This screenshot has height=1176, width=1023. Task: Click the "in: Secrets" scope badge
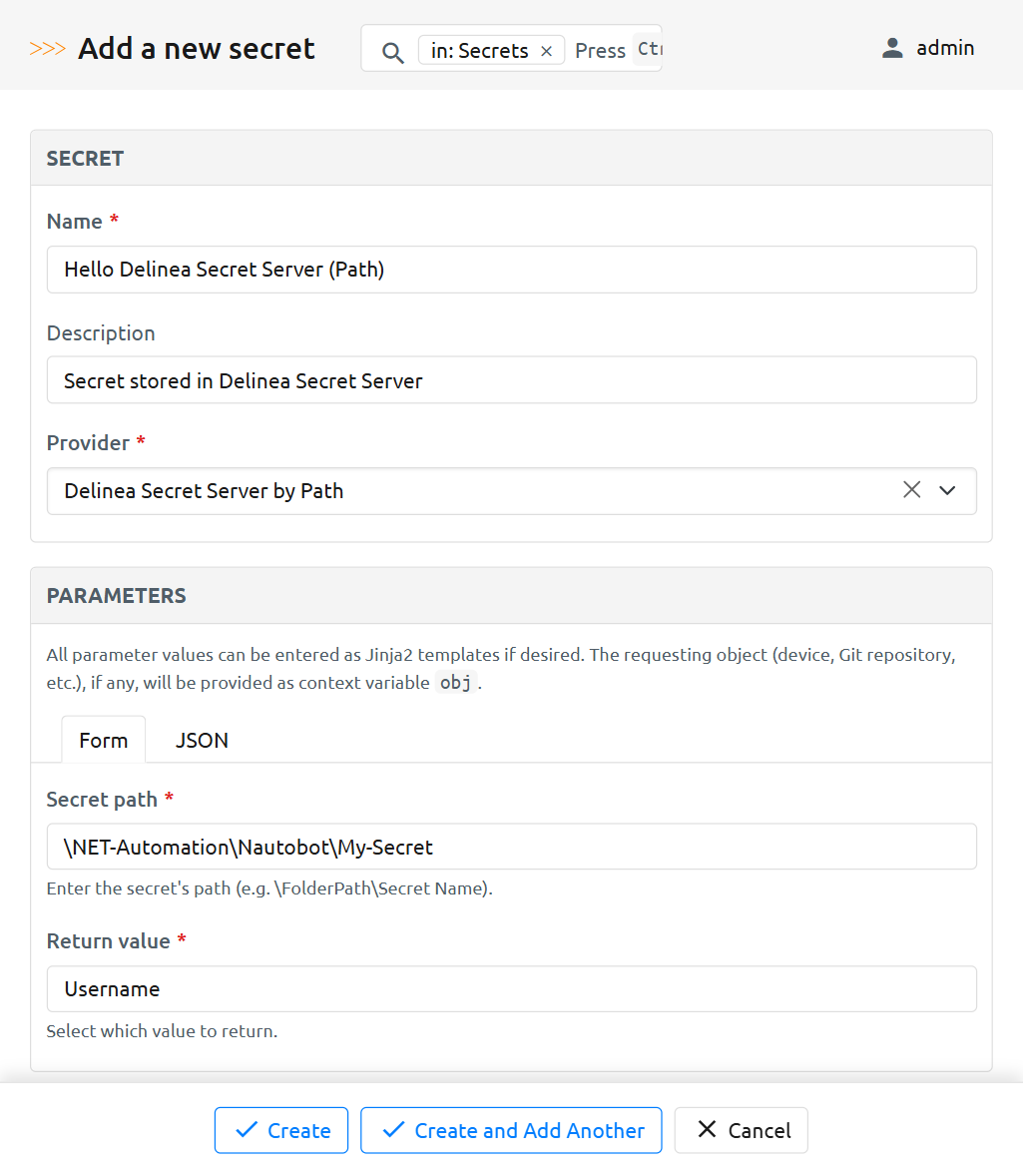tap(480, 51)
